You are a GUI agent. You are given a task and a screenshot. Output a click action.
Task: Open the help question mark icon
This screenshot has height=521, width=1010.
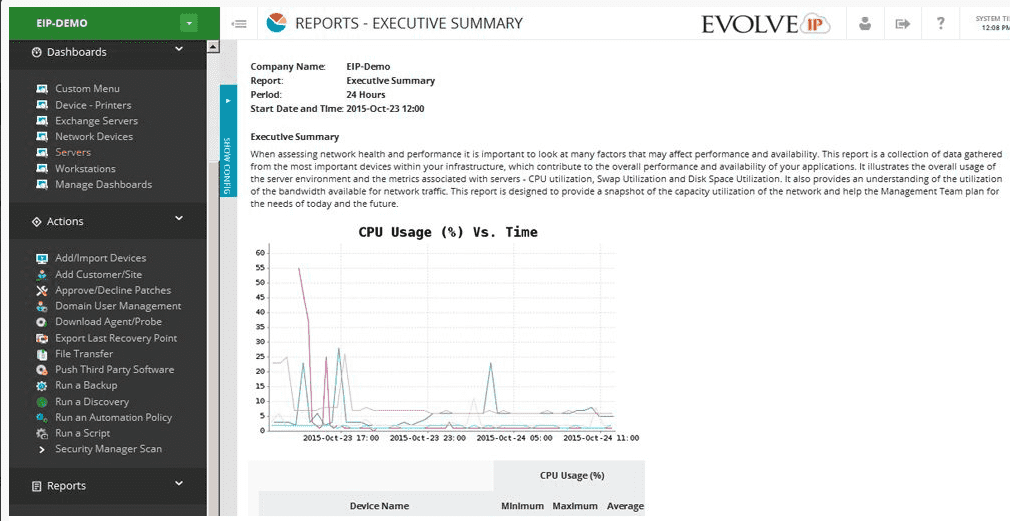click(x=941, y=23)
